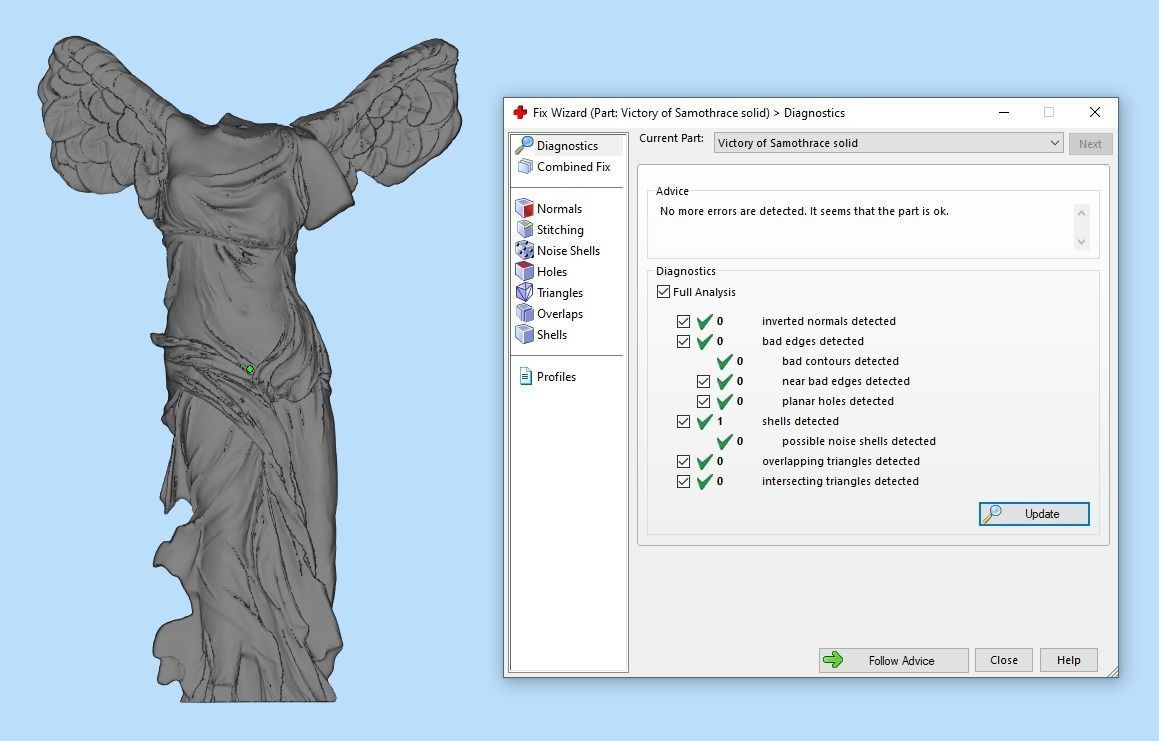The height and width of the screenshot is (741, 1159).
Task: Click the Profiles label in sidebar
Action: pyautogui.click(x=556, y=376)
